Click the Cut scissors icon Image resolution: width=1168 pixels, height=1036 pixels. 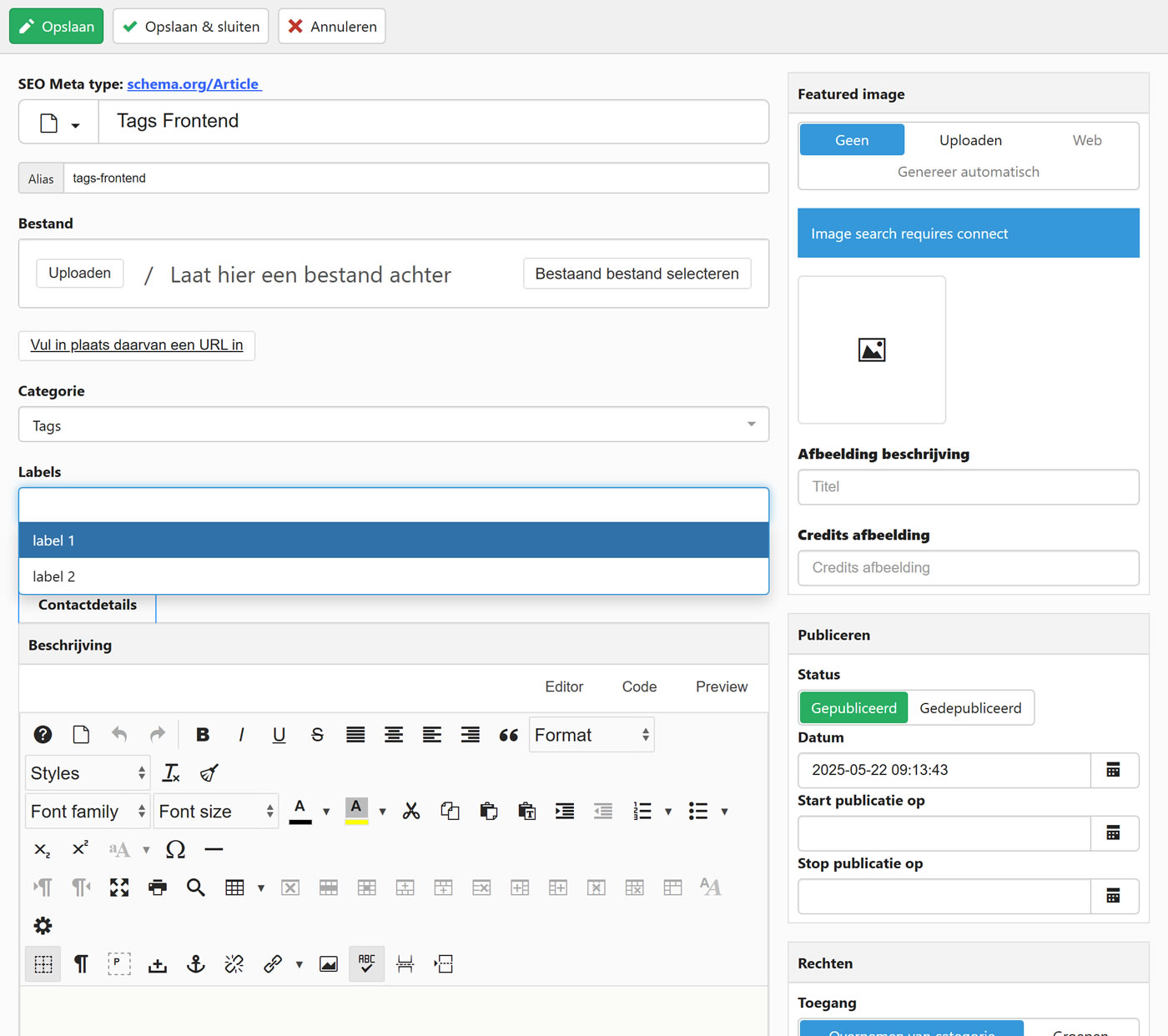411,812
